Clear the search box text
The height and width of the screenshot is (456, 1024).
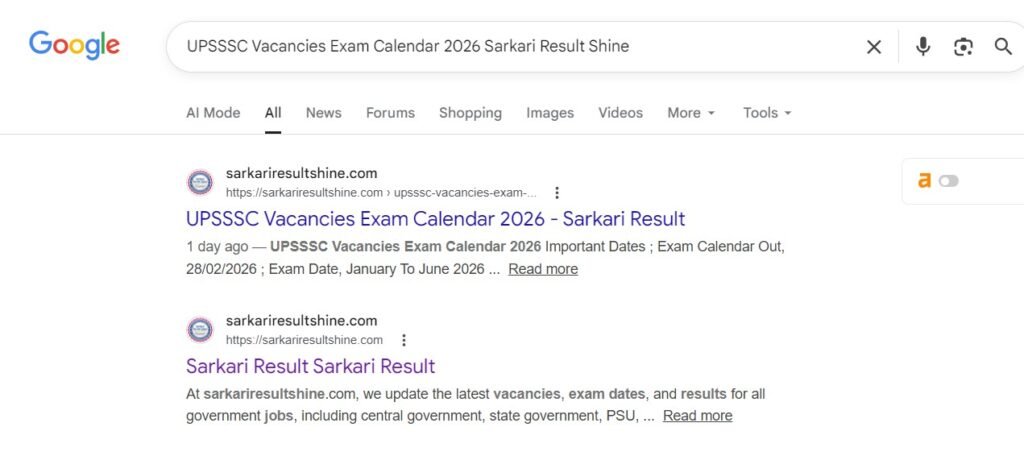point(874,46)
